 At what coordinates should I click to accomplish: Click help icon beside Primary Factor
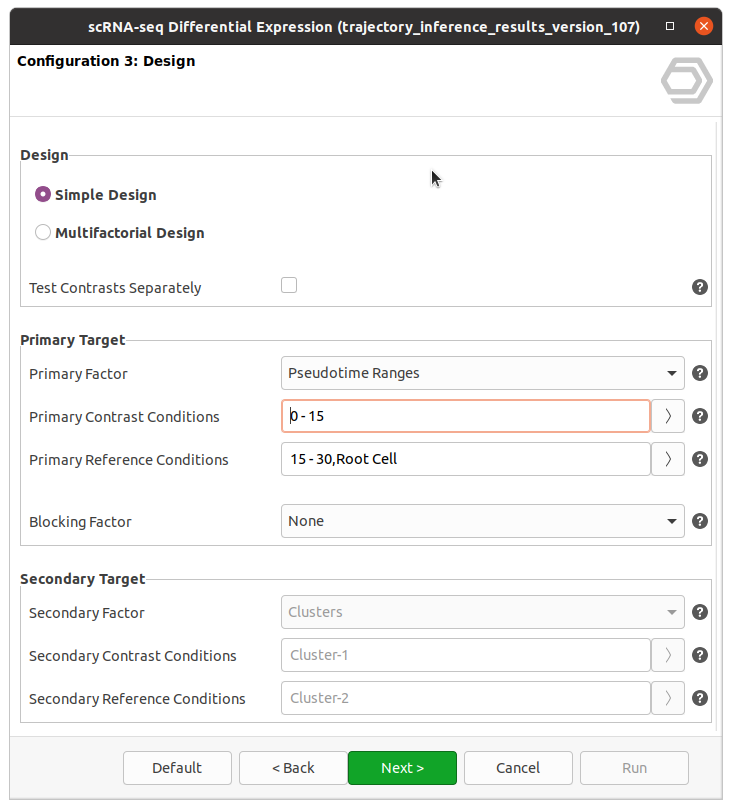(x=700, y=373)
